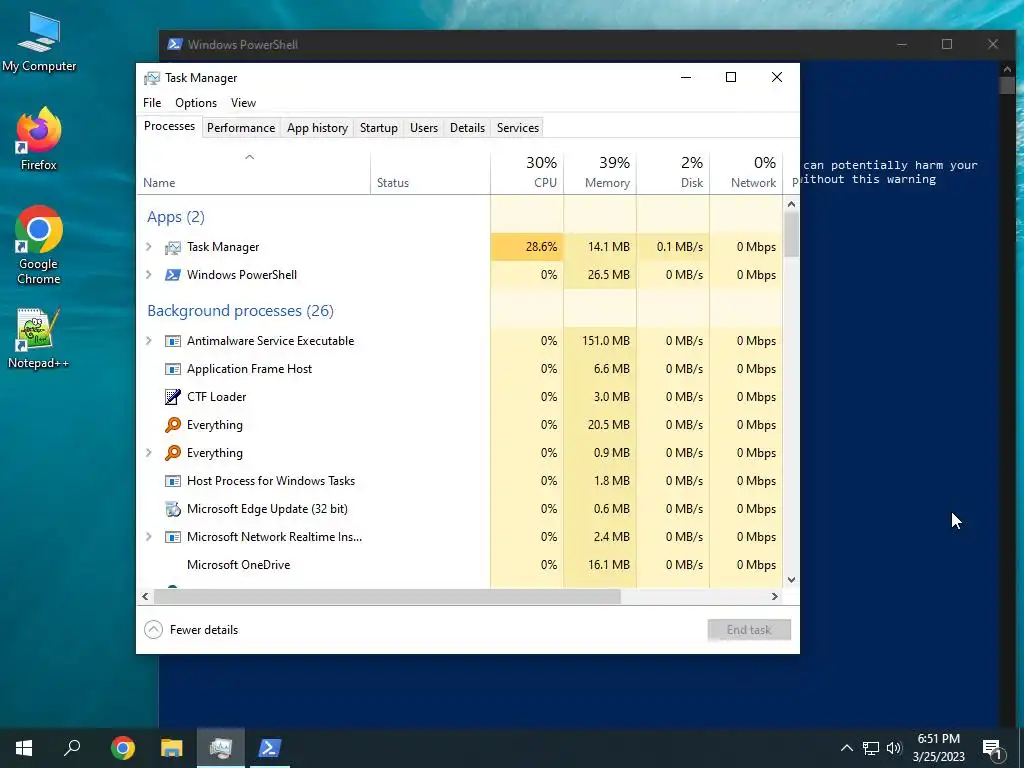This screenshot has width=1024, height=768.
Task: Click the Task Manager process icon
Action: (172, 248)
